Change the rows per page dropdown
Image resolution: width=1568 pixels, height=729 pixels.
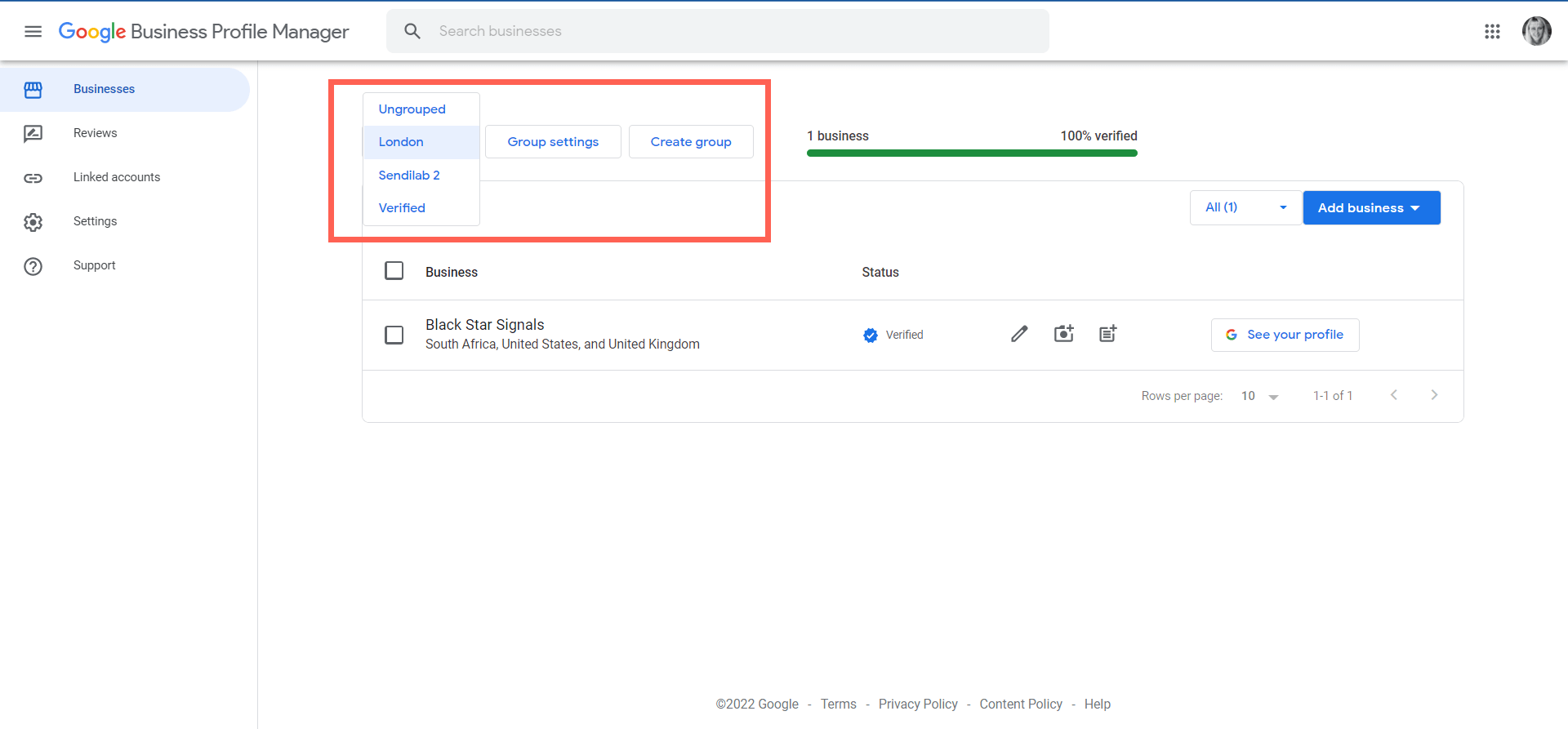point(1259,396)
